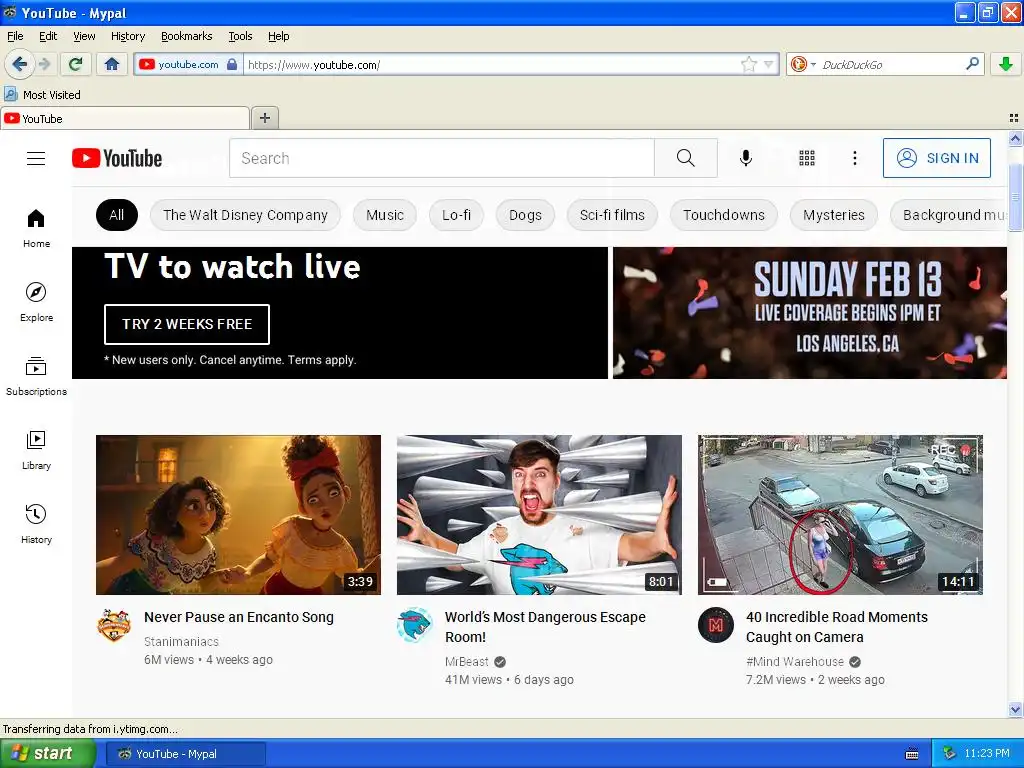Open Library in the sidebar
This screenshot has height=768, width=1024.
click(36, 451)
